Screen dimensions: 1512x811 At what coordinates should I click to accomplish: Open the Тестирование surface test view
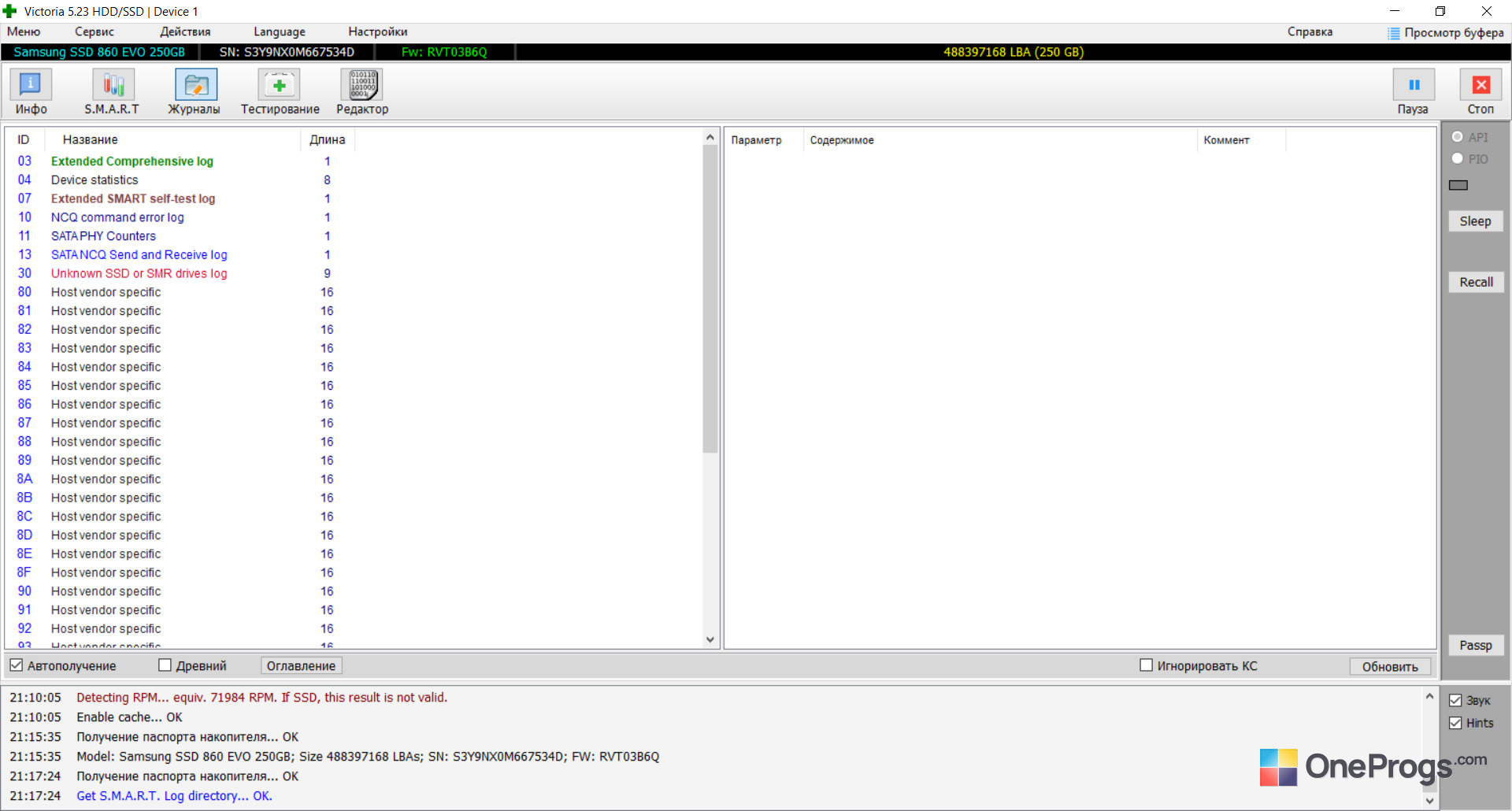[x=280, y=92]
